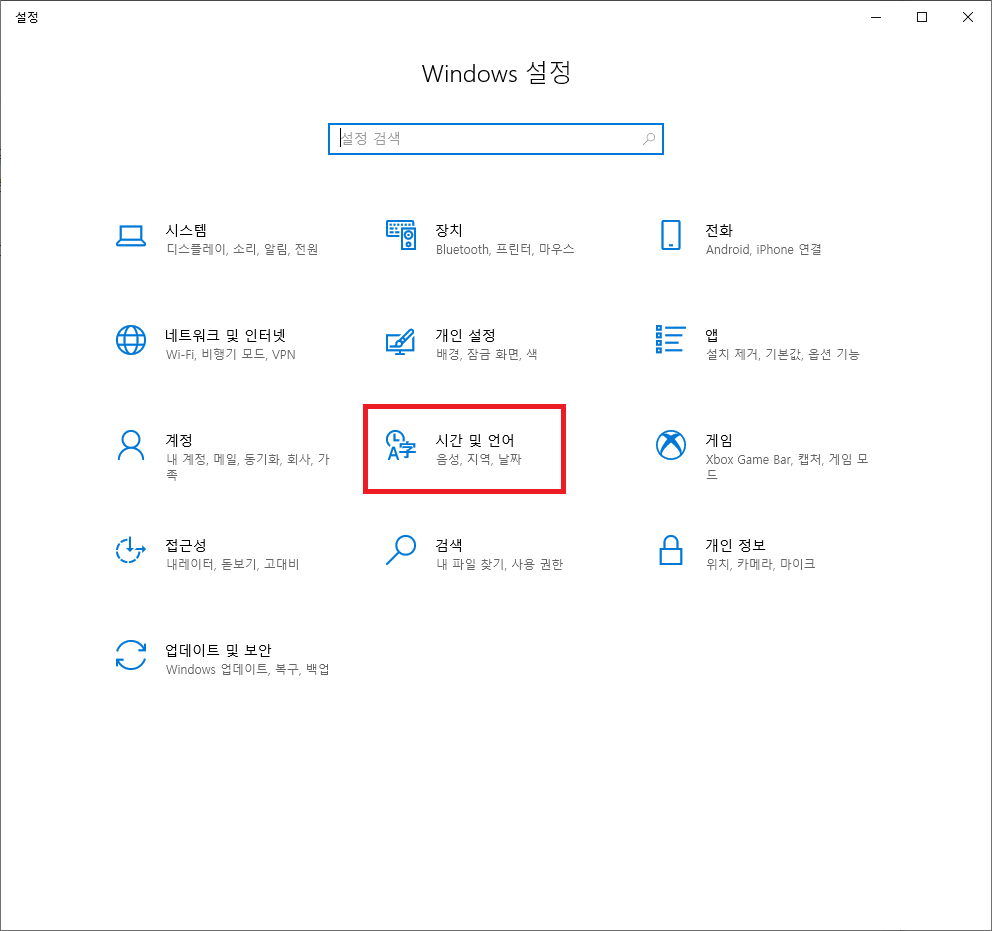The height and width of the screenshot is (931, 992).
Task: Select the 앱 title text
Action: [x=712, y=335]
